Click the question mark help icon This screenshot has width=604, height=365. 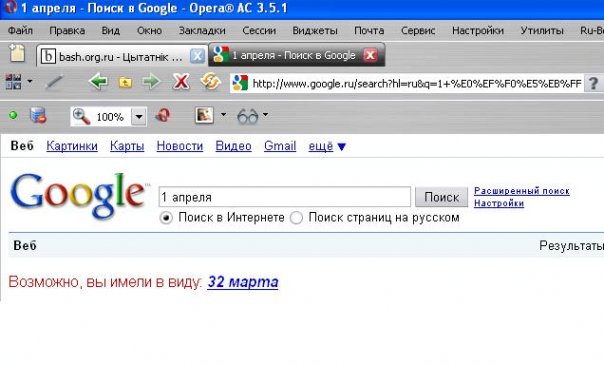594,84
